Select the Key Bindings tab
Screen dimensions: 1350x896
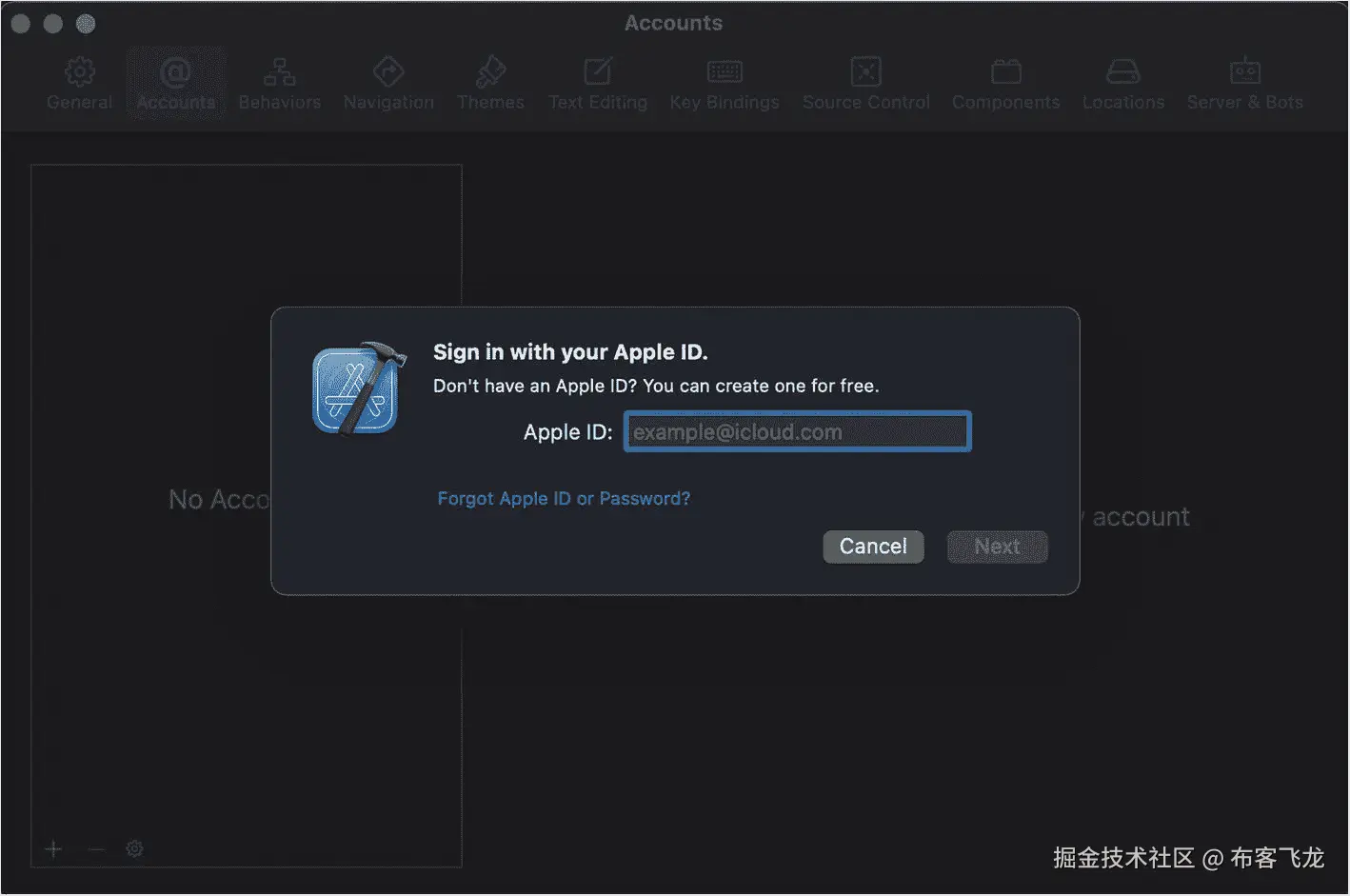(x=725, y=84)
